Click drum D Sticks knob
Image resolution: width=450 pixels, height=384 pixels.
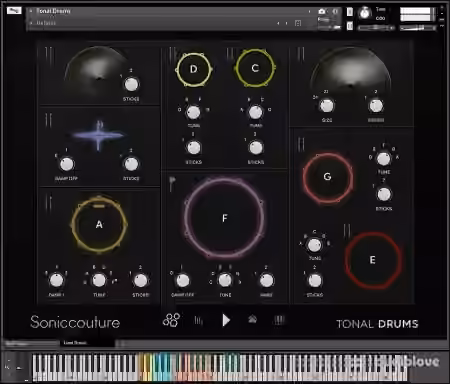(193, 148)
